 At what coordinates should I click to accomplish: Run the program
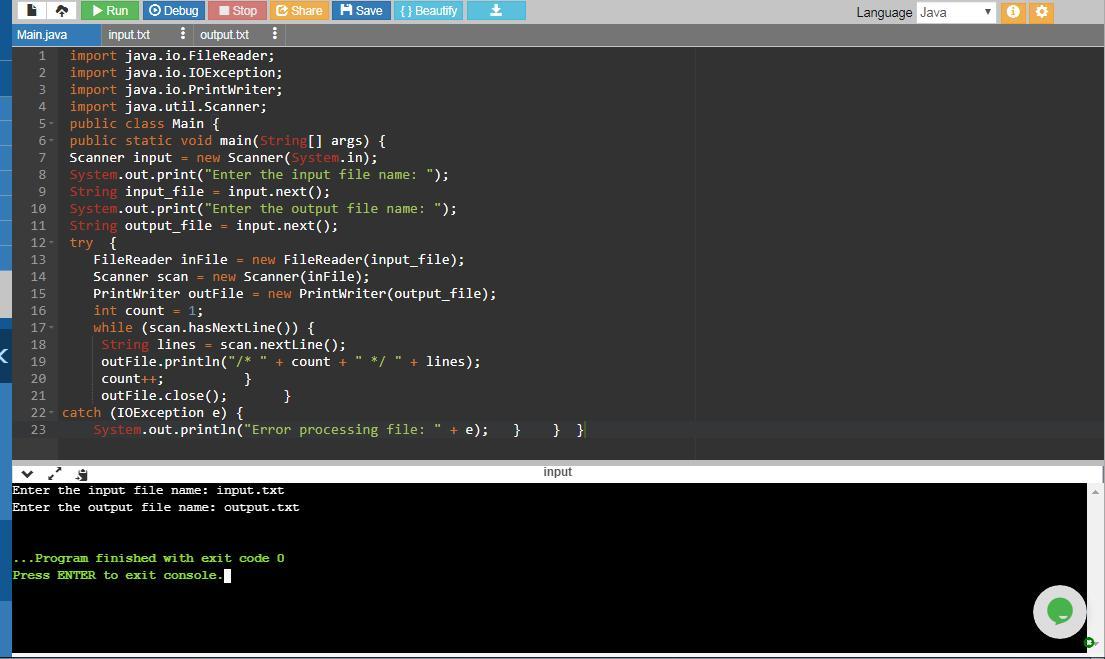tap(109, 10)
